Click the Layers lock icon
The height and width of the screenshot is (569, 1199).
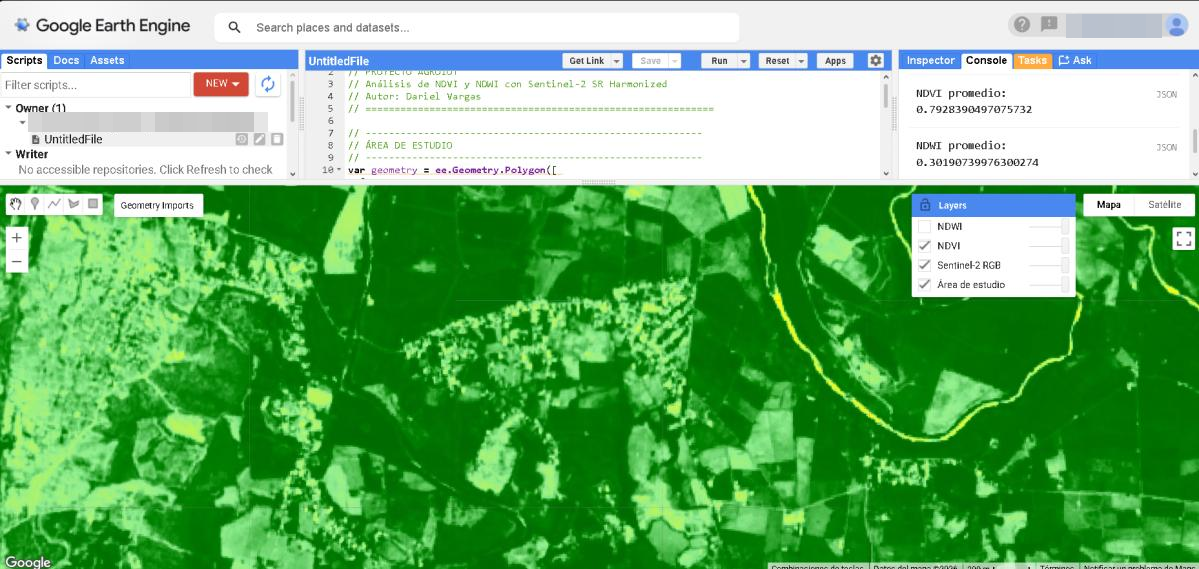click(x=925, y=205)
